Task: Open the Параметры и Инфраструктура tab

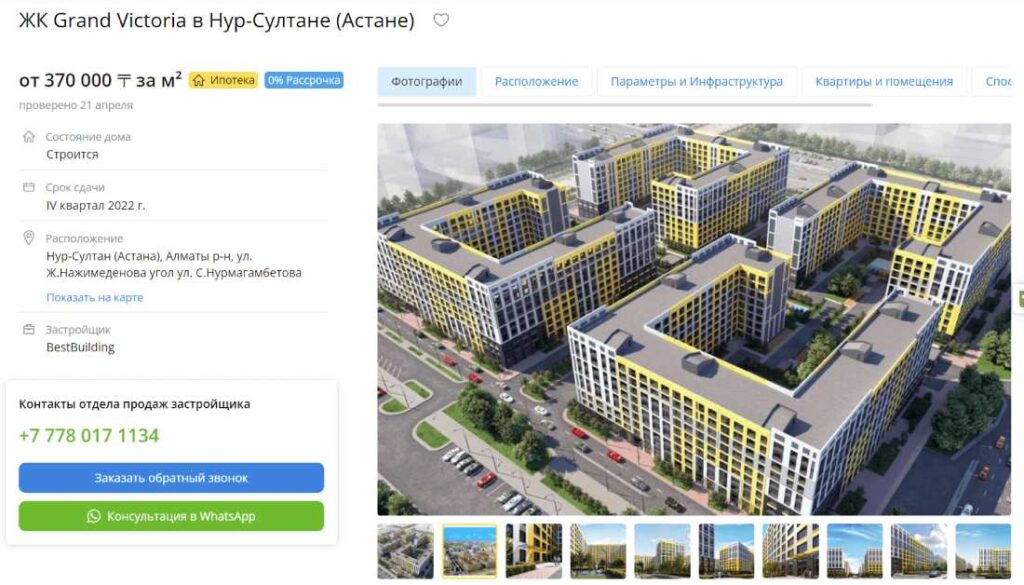Action: (x=696, y=81)
